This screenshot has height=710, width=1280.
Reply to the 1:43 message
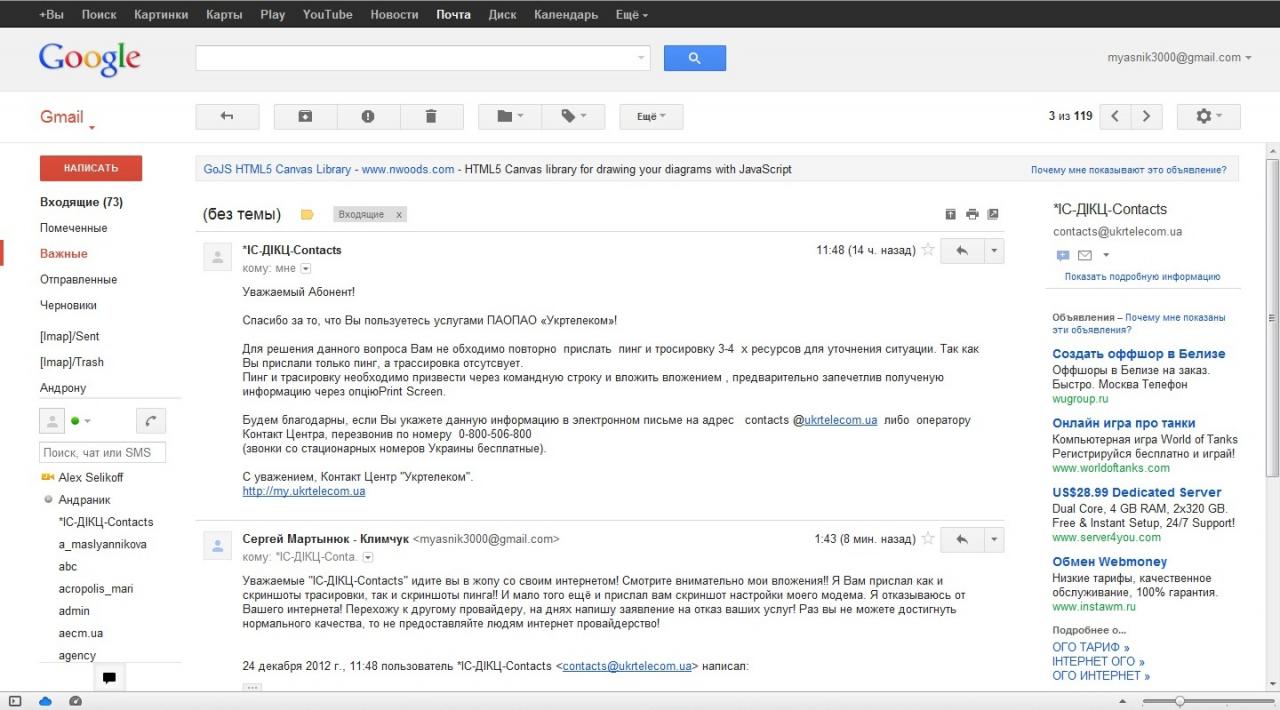pyautogui.click(x=962, y=539)
